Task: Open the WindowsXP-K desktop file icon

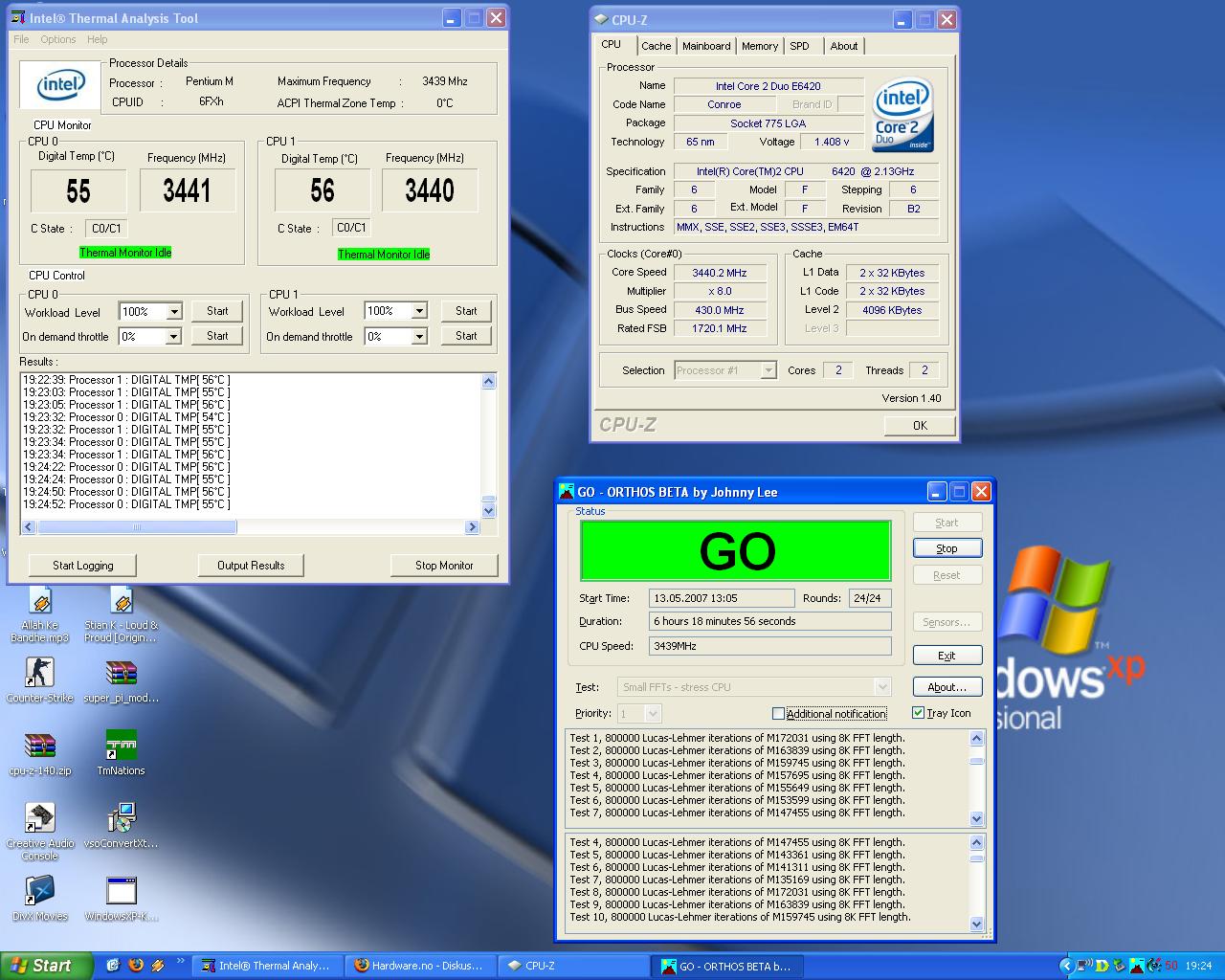Action: point(121,899)
